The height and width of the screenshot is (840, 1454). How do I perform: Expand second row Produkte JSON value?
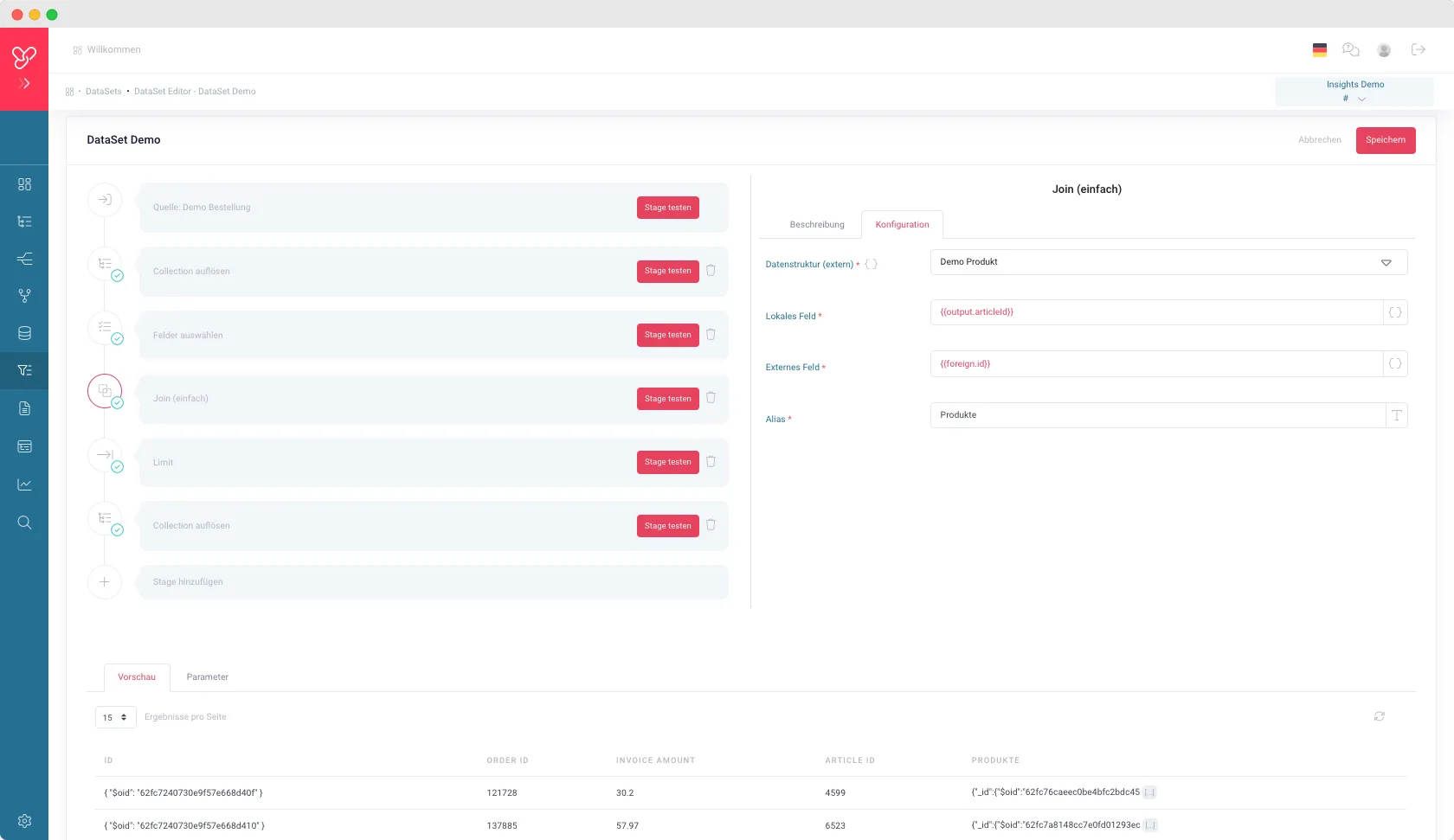(1150, 825)
